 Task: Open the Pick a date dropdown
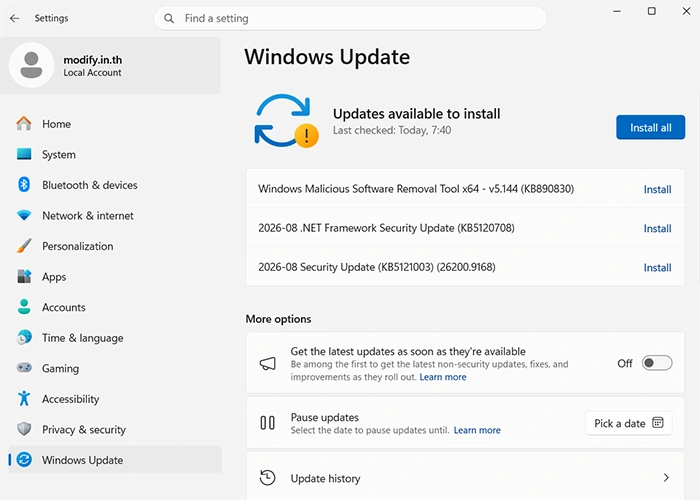click(x=629, y=423)
